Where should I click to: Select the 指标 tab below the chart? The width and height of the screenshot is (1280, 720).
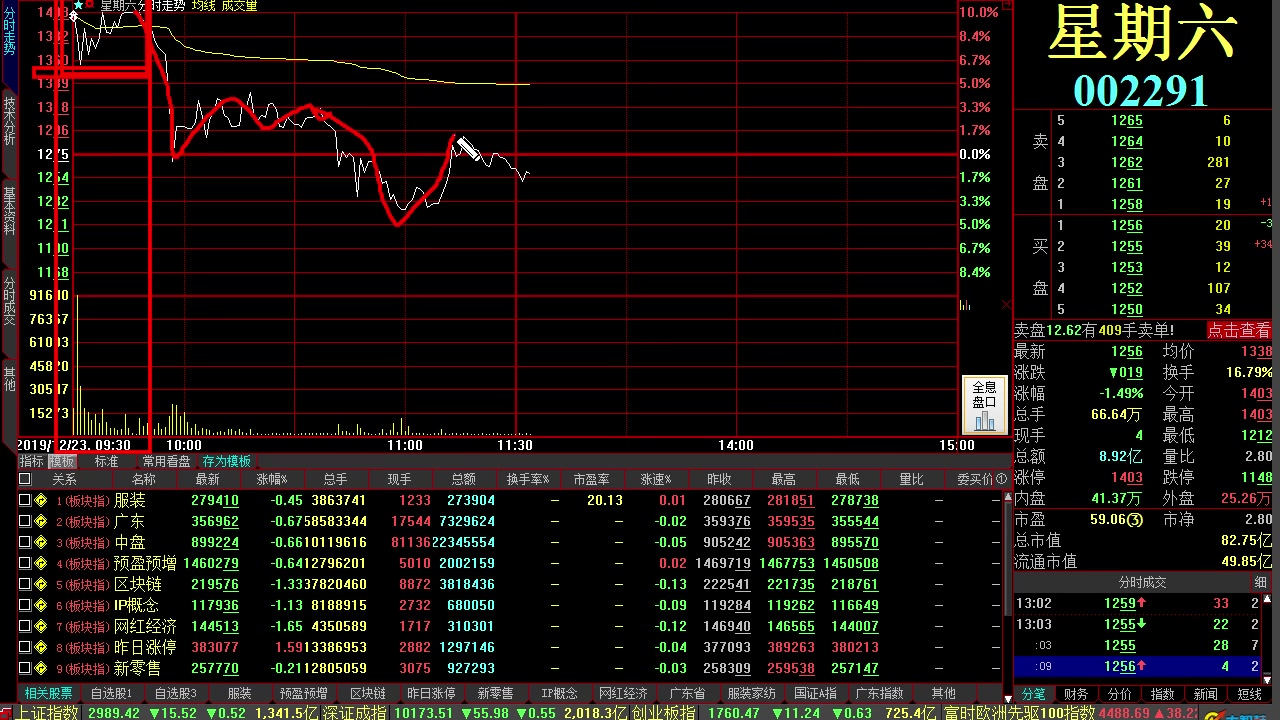pos(32,461)
